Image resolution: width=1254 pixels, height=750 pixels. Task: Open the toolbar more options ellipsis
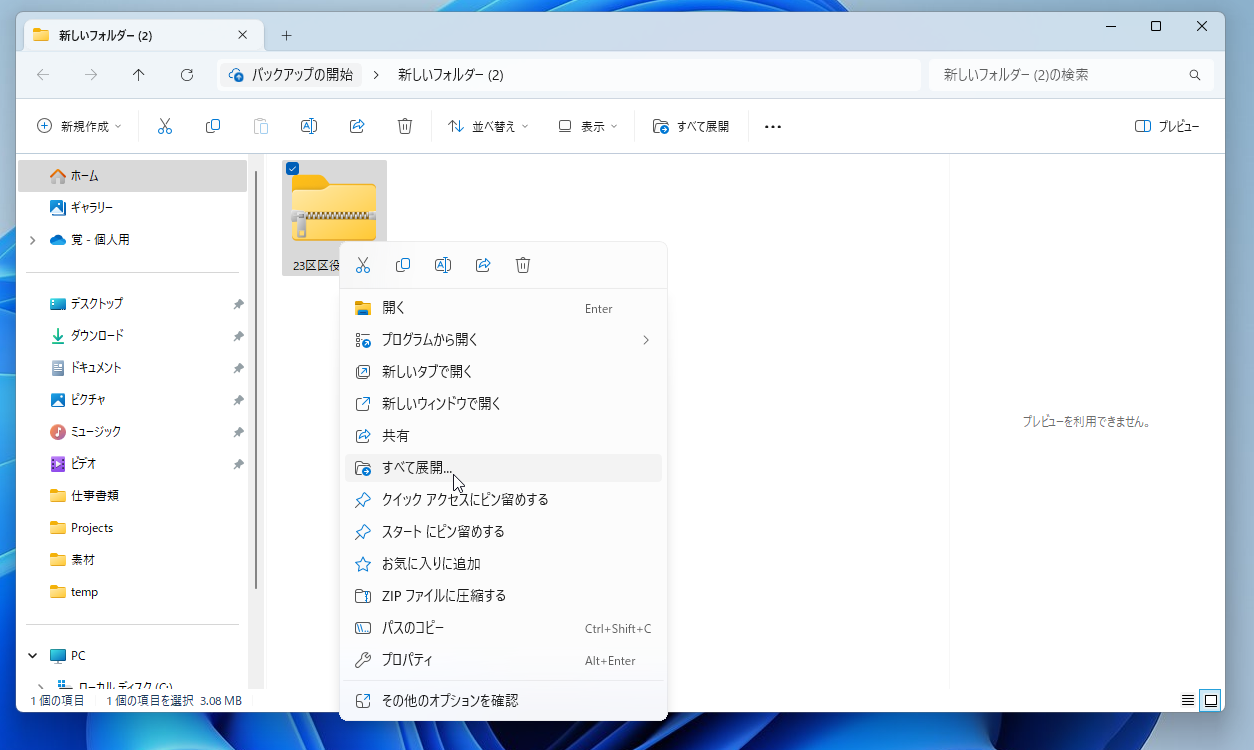click(x=773, y=127)
